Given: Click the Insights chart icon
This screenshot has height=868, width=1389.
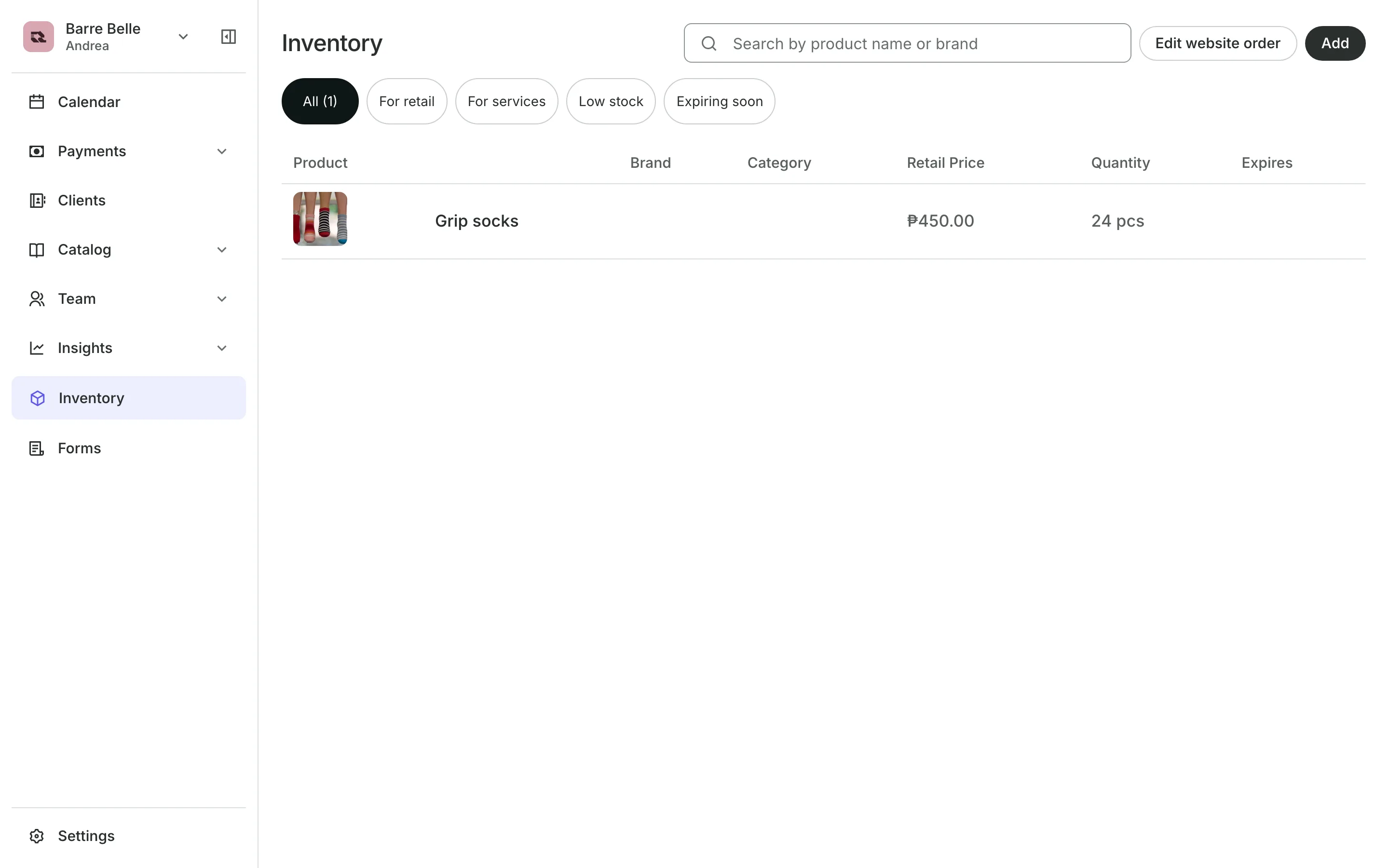Looking at the screenshot, I should click(37, 349).
